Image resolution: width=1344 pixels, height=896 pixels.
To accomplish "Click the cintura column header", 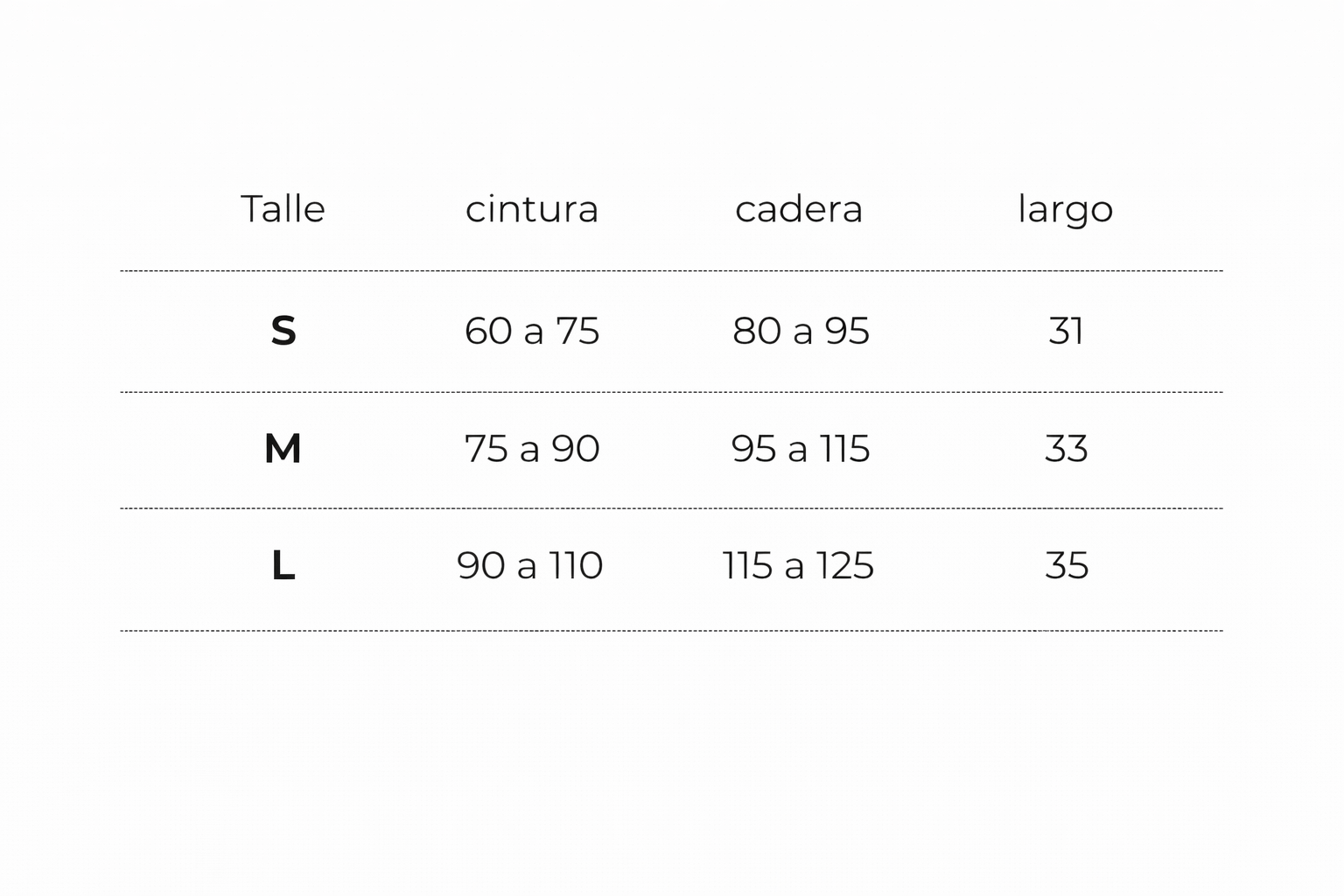I will 532,209.
